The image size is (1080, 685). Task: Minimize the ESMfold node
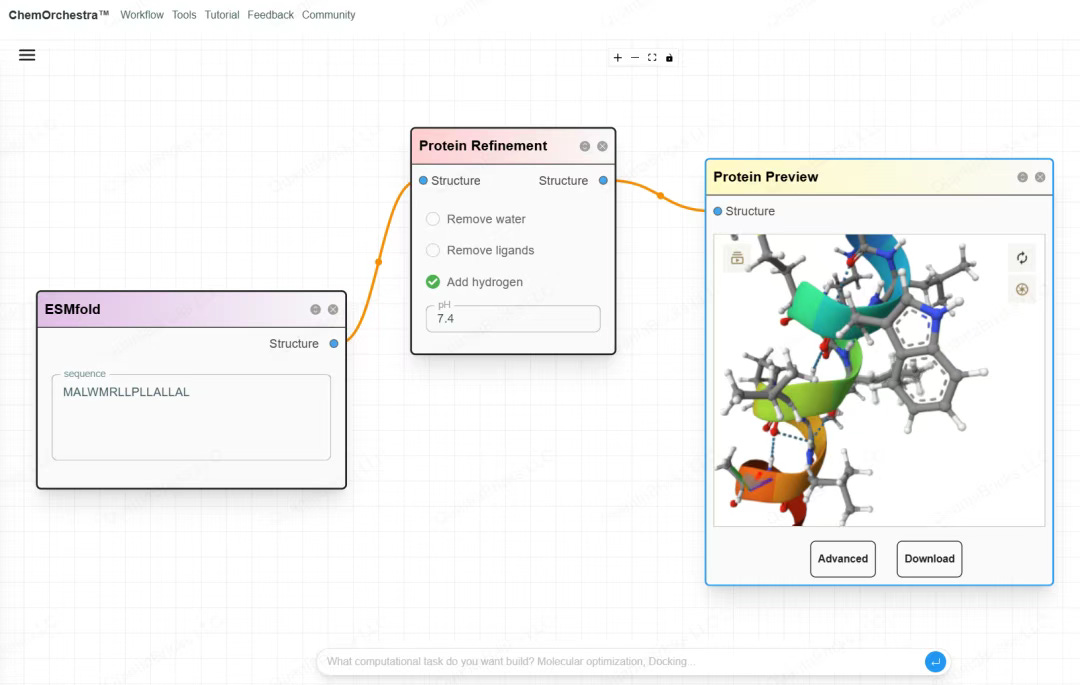(315, 310)
